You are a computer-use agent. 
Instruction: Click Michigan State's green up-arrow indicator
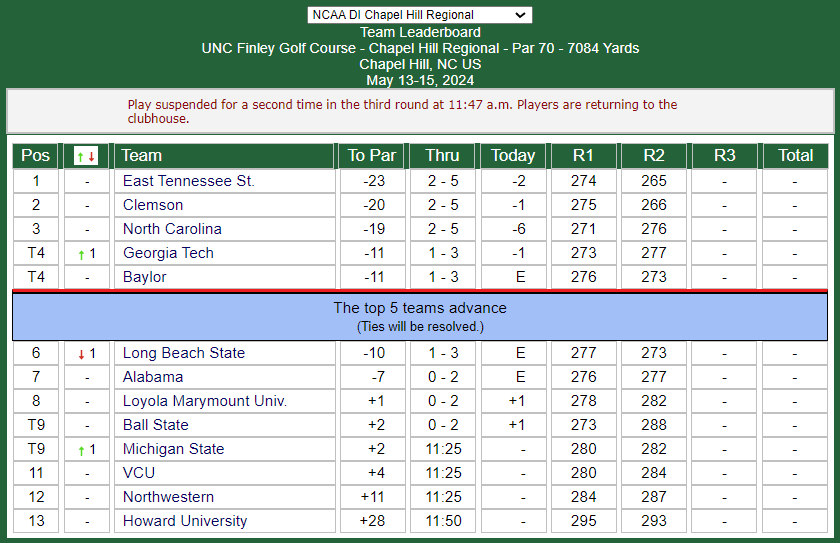pyautogui.click(x=81, y=450)
